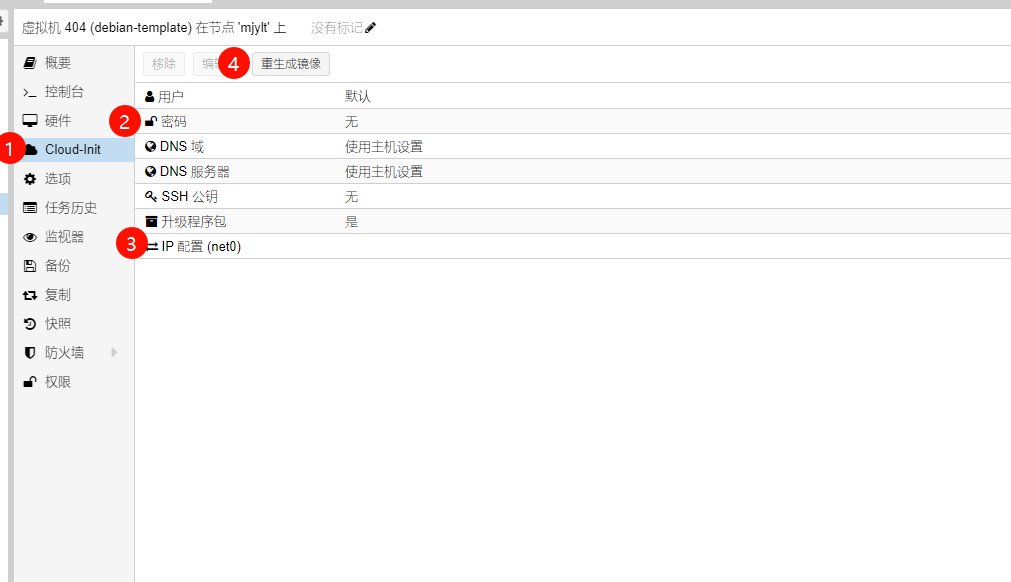Click the 权限 unlock icon
1011x582 pixels.
click(x=30, y=382)
